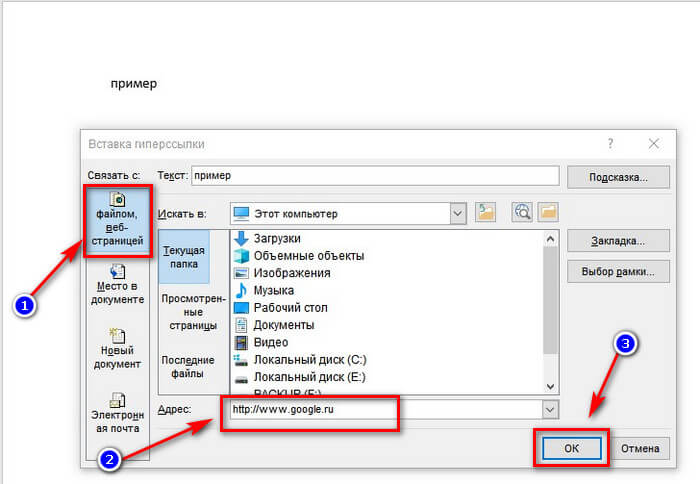
Task: Select link to file or web page option
Action: tap(118, 221)
